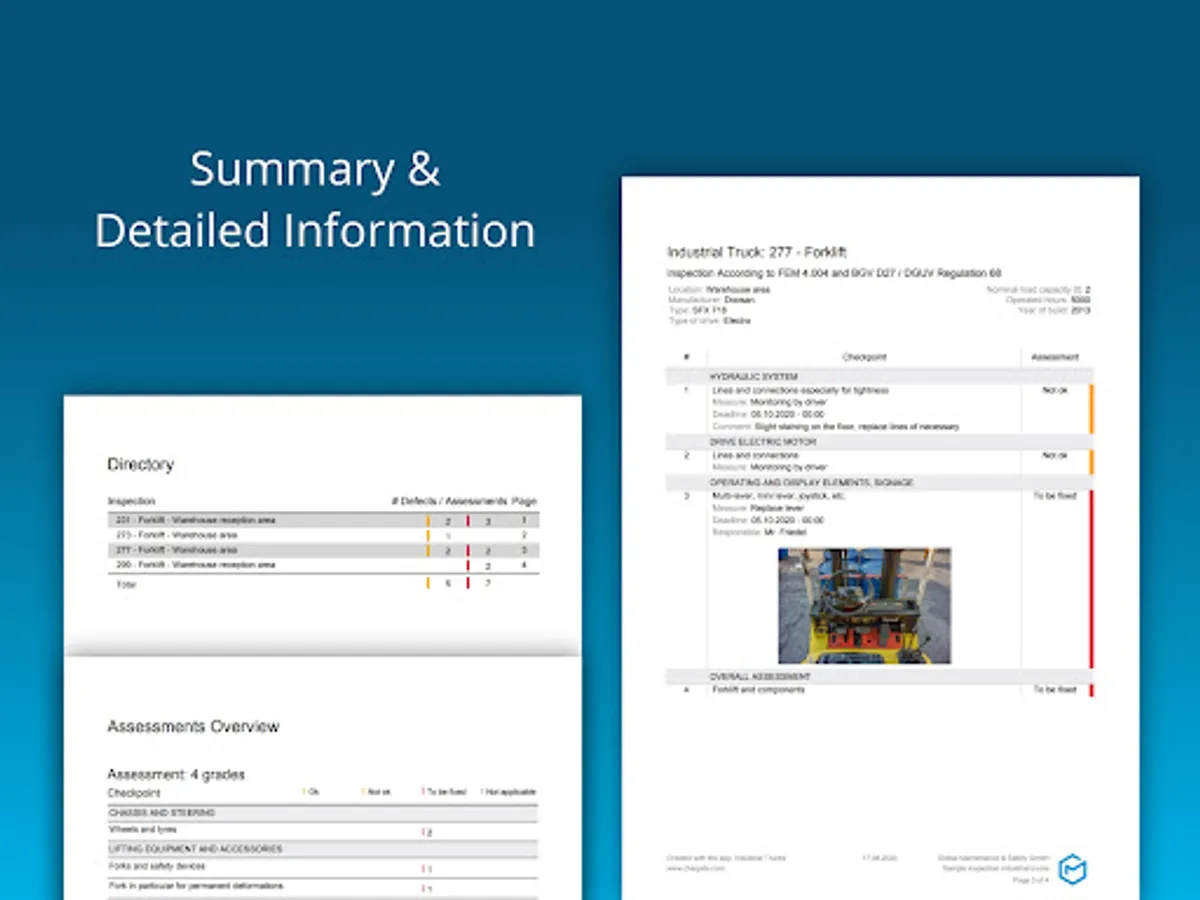Click the 'Checkpoint' column header in the report
The width and height of the screenshot is (1200, 900).
click(x=864, y=357)
